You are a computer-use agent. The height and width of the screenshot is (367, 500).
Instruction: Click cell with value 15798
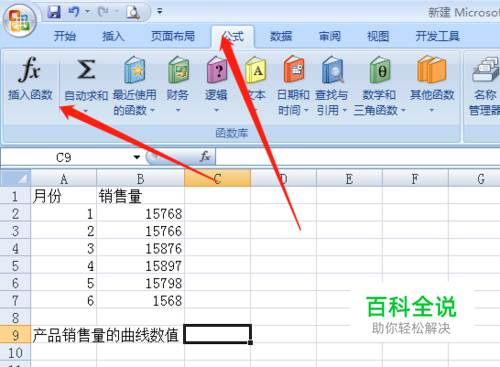(x=140, y=283)
